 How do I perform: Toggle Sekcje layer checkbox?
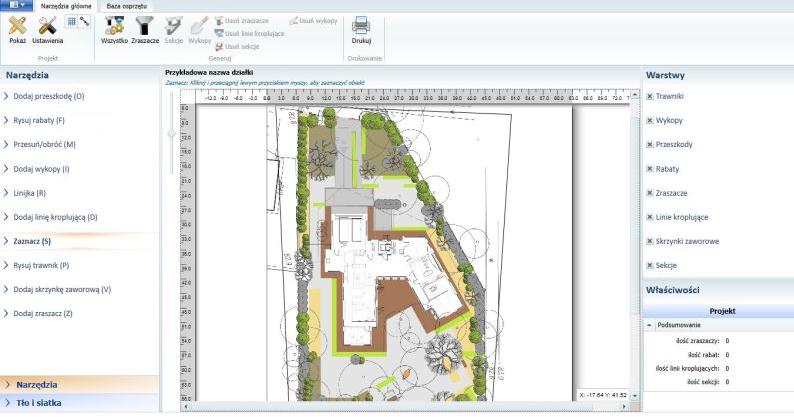pyautogui.click(x=650, y=265)
